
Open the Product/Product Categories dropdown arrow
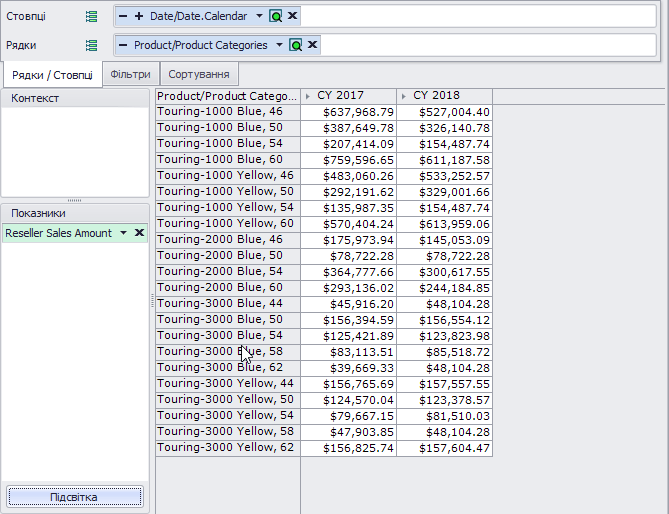click(279, 45)
